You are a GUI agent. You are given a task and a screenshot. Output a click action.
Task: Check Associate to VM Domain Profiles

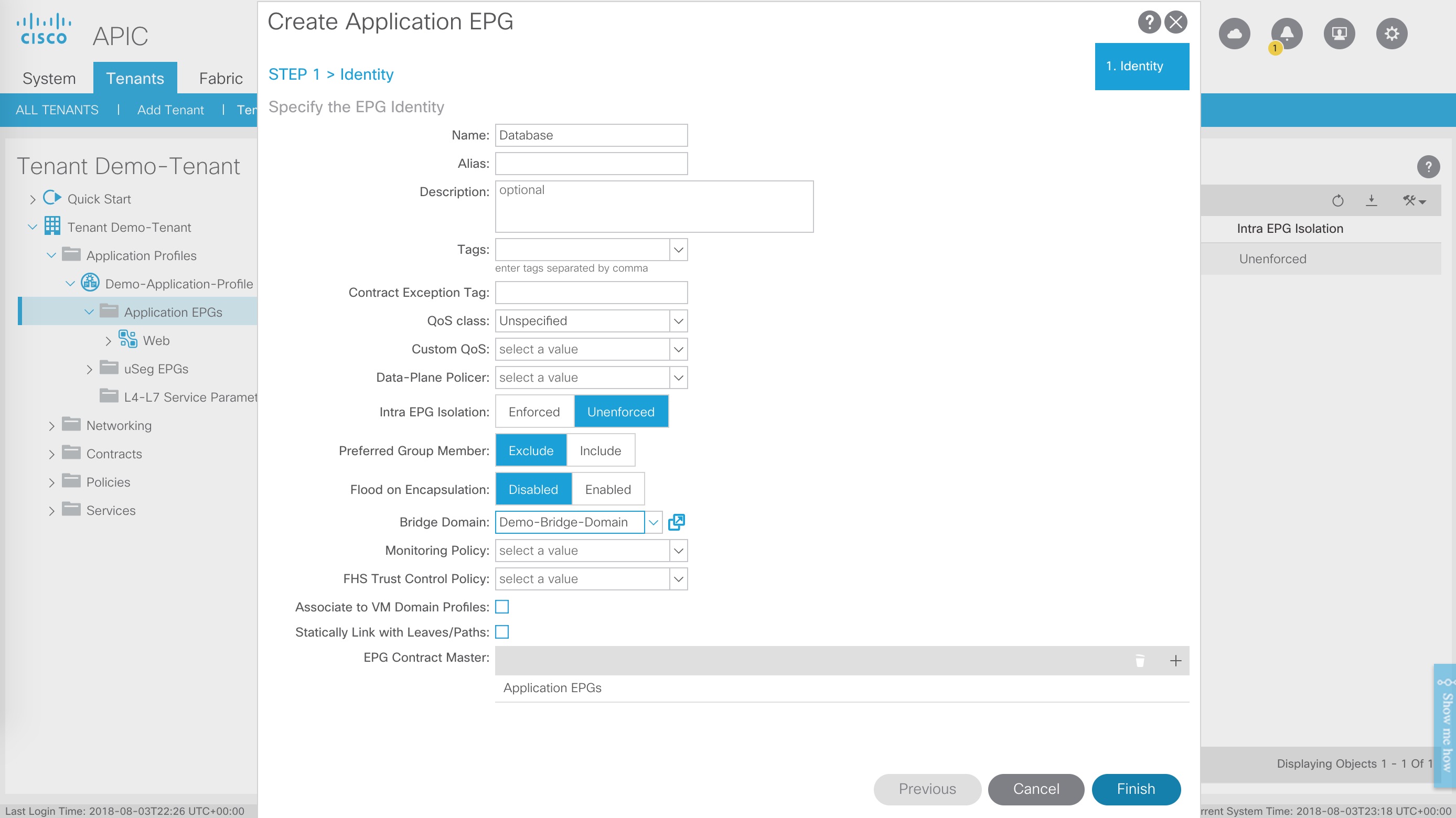502,607
